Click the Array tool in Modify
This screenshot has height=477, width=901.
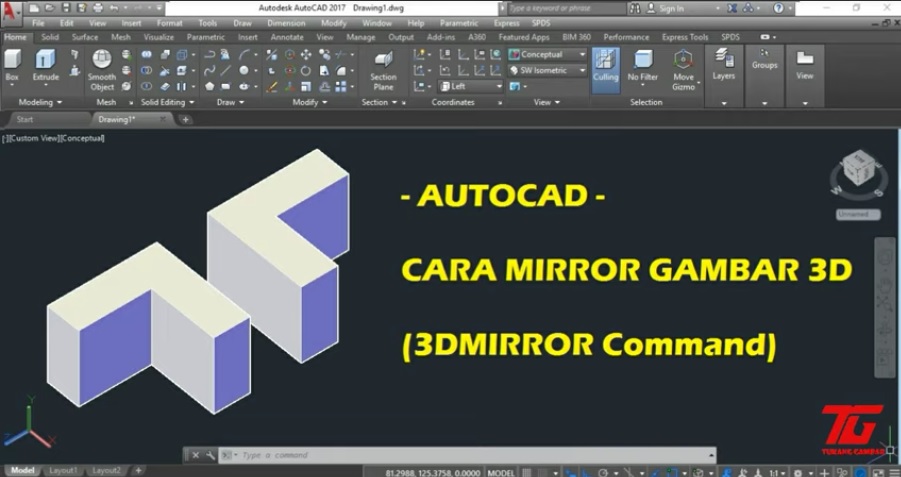(341, 87)
